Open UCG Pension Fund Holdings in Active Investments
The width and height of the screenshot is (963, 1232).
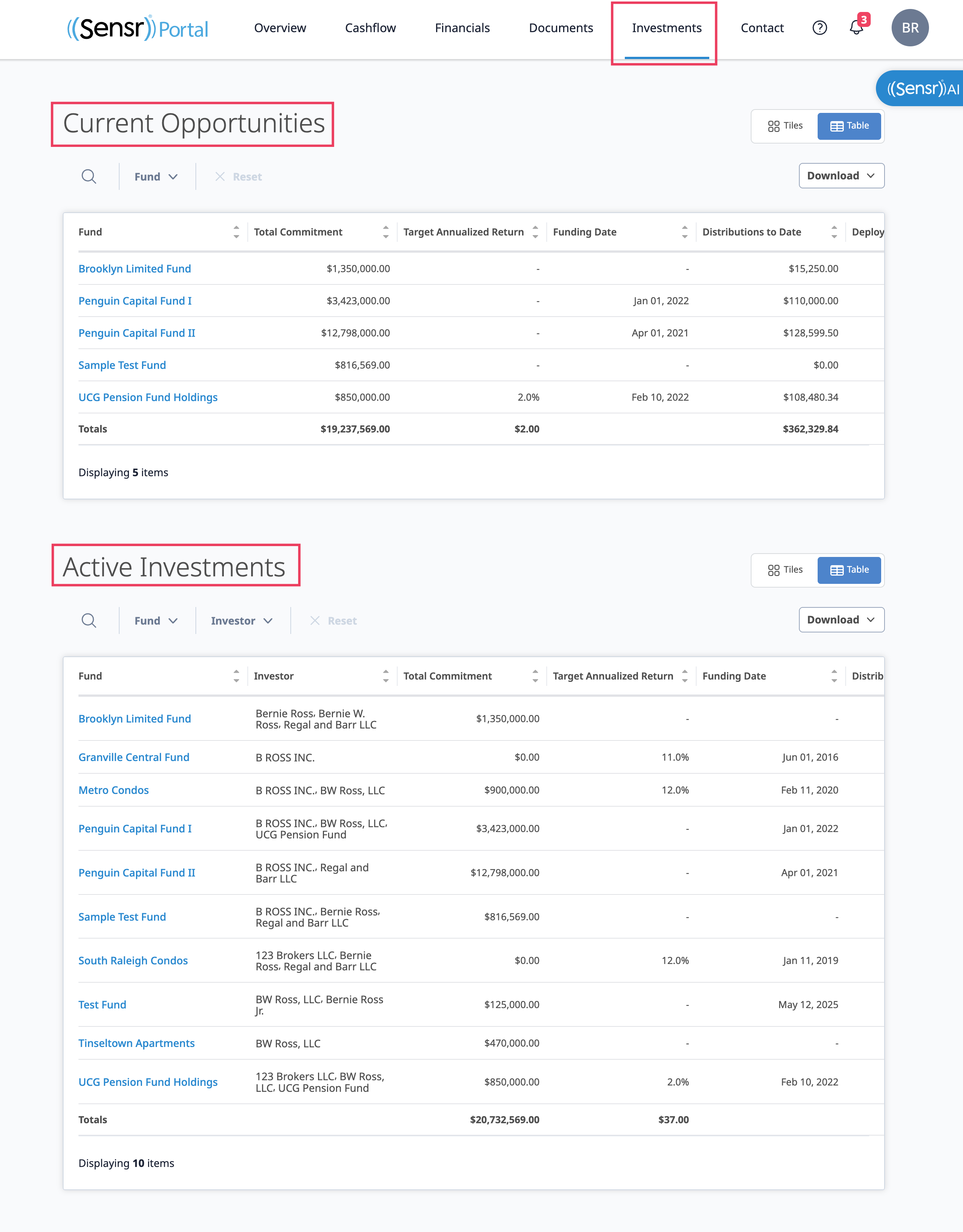(x=148, y=1082)
